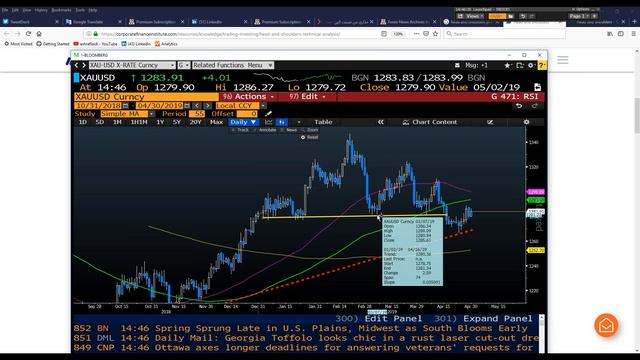Open the History menu in Firefox

coord(41,10)
